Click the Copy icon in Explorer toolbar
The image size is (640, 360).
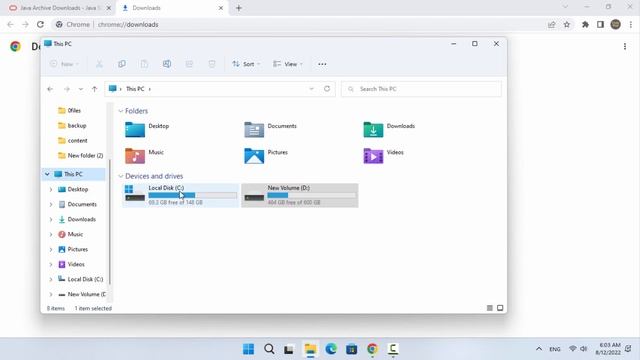122,64
